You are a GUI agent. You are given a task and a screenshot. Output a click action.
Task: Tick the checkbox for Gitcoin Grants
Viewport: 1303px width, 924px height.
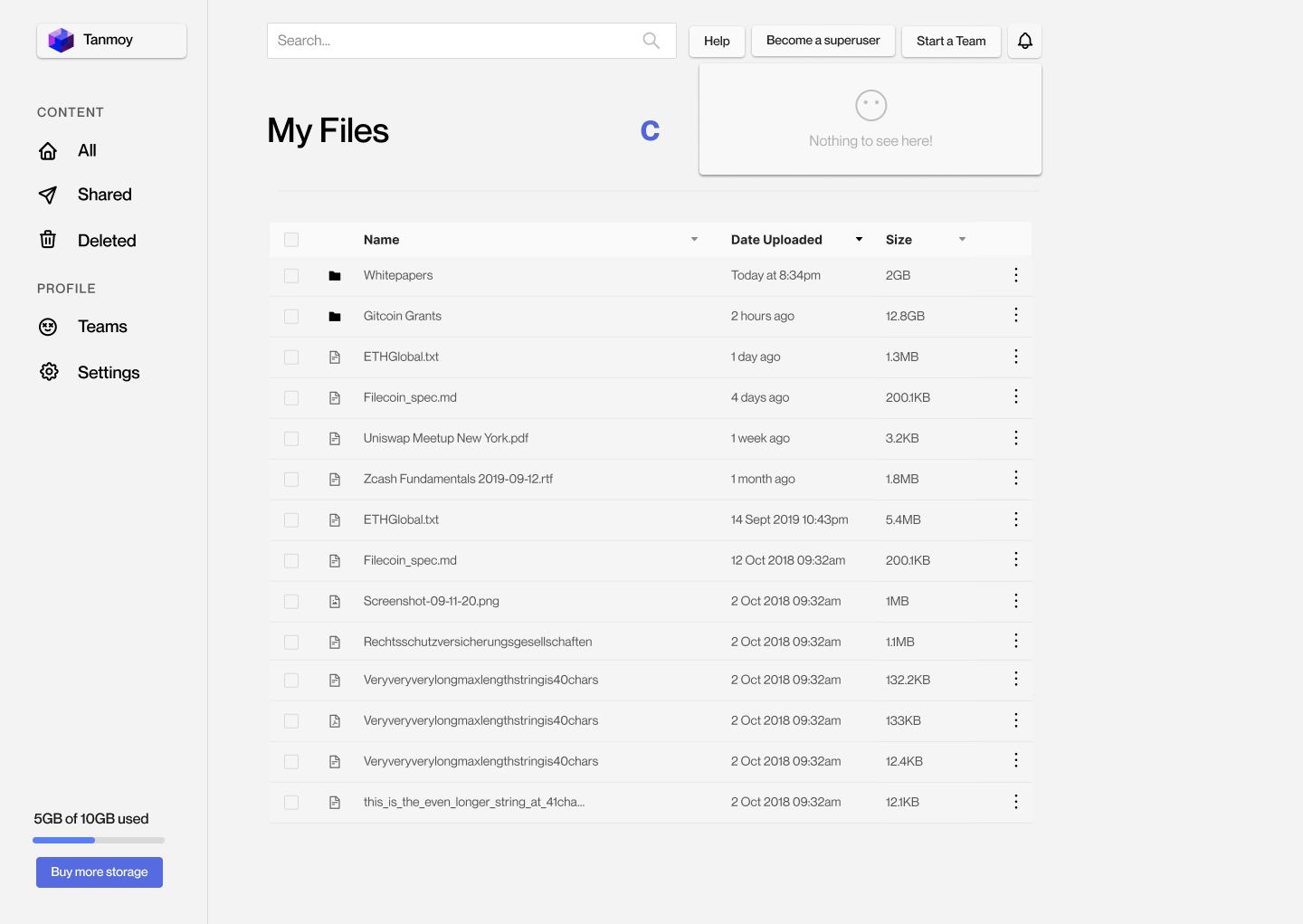click(x=291, y=316)
